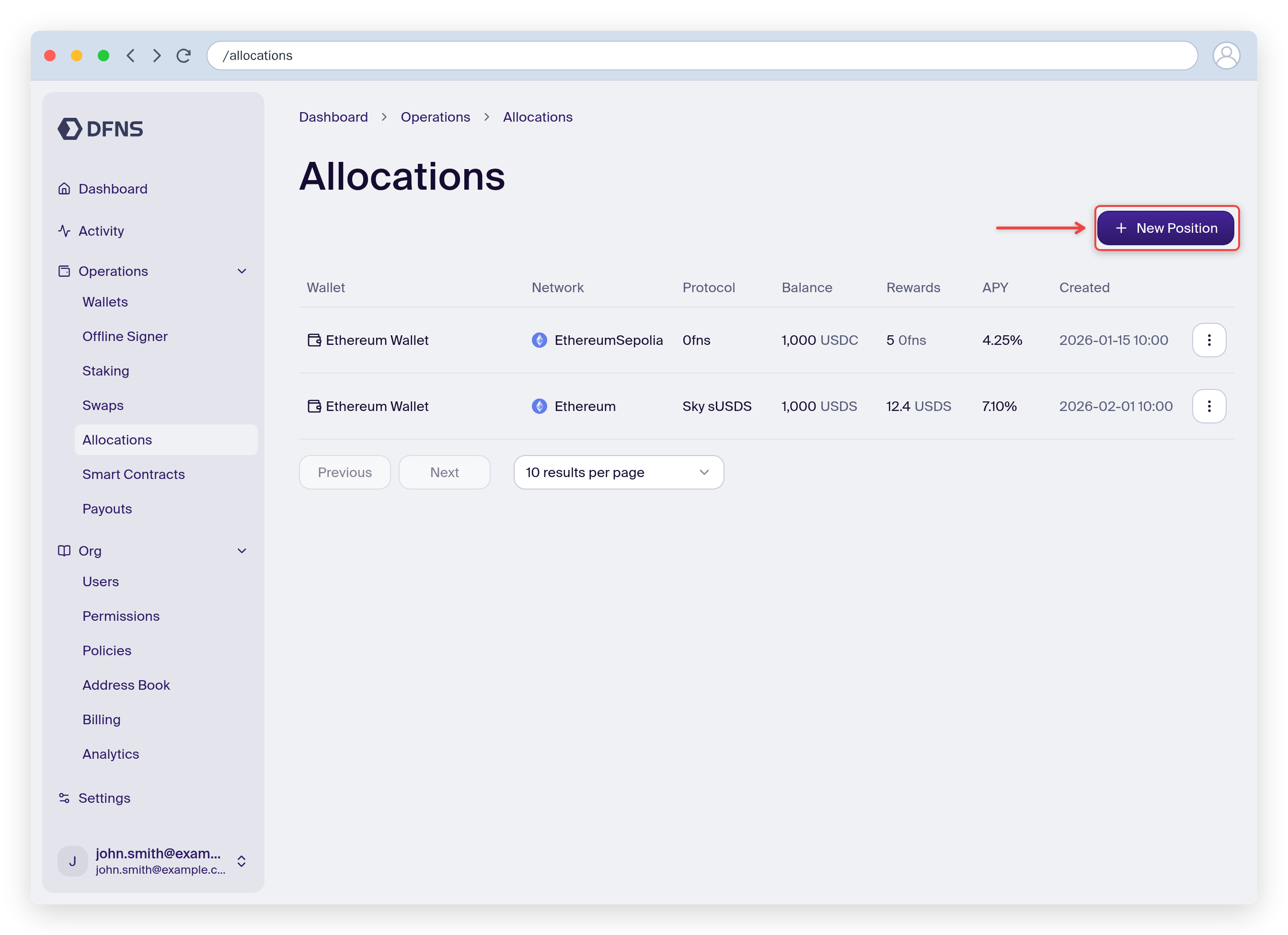1288x935 pixels.
Task: Open the three-dot menu for the EthereumSepolia row
Action: click(x=1209, y=340)
